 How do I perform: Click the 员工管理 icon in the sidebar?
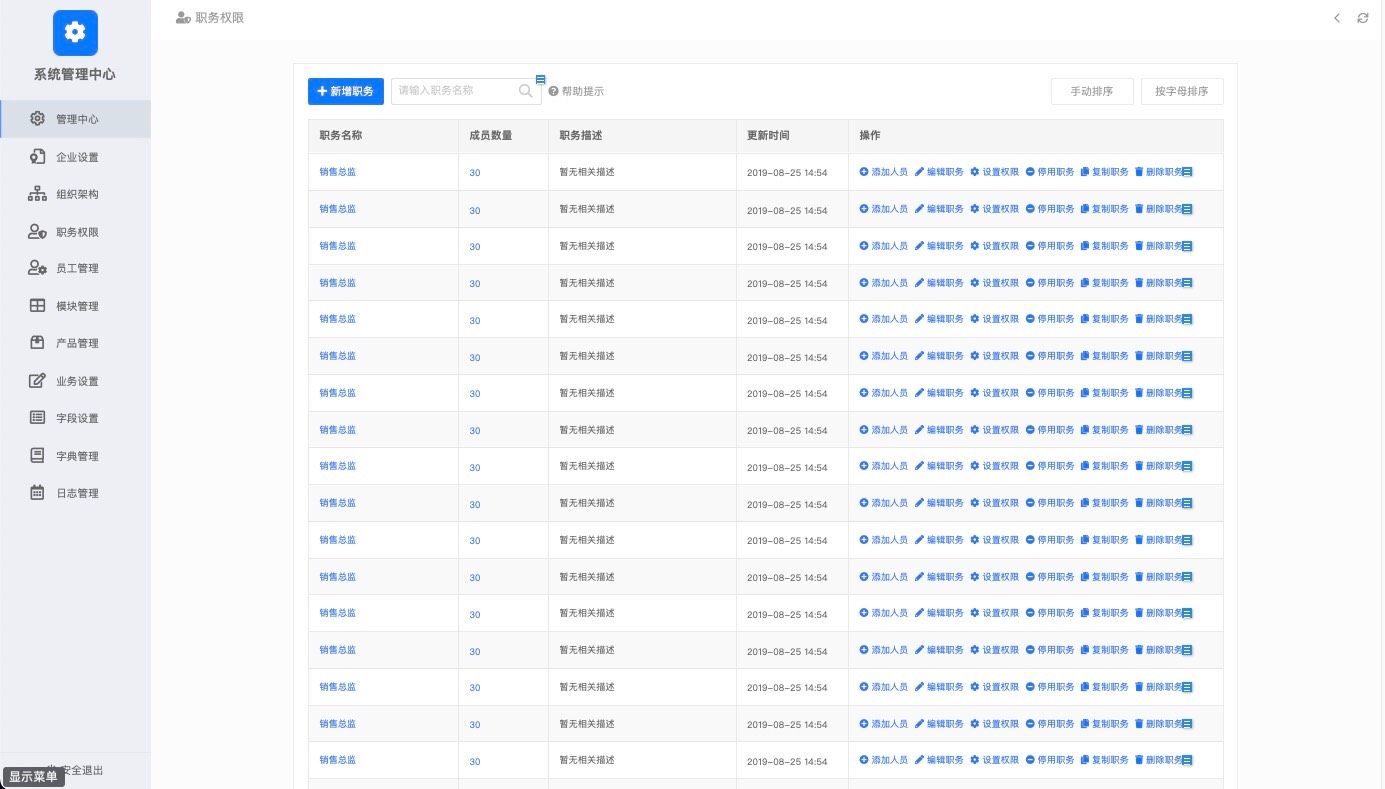tap(37, 268)
